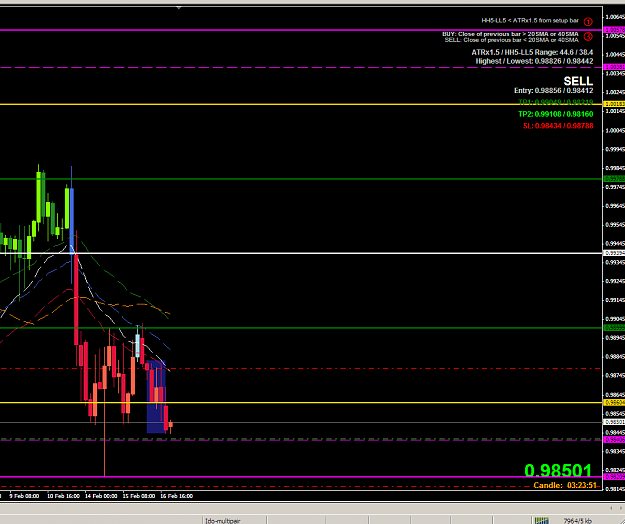This screenshot has width=625, height=524.
Task: Click the left scroll arrow above the status bar
Action: point(611,508)
